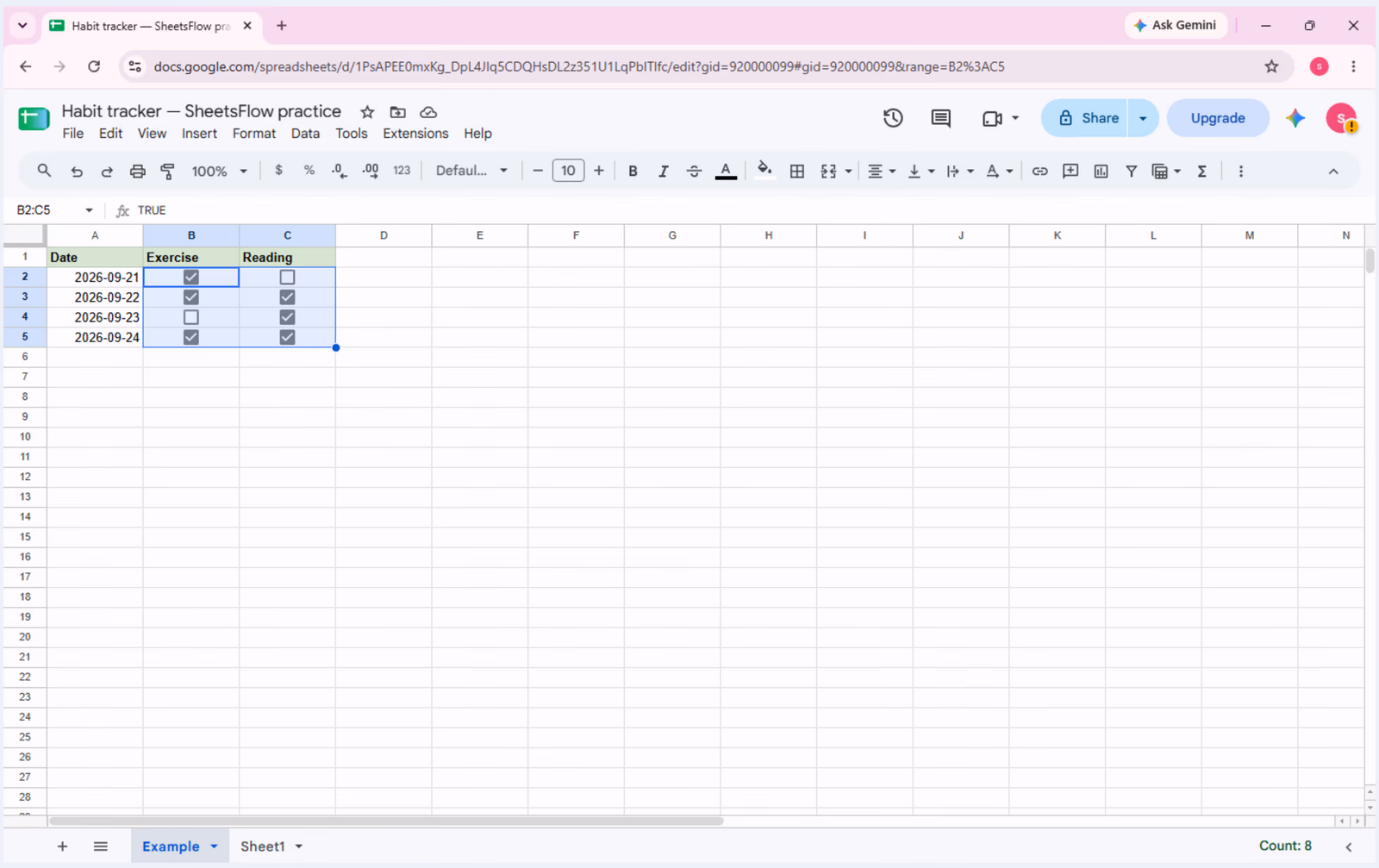Expand the Share options arrow
Viewport: 1379px width, 868px height.
click(x=1143, y=118)
